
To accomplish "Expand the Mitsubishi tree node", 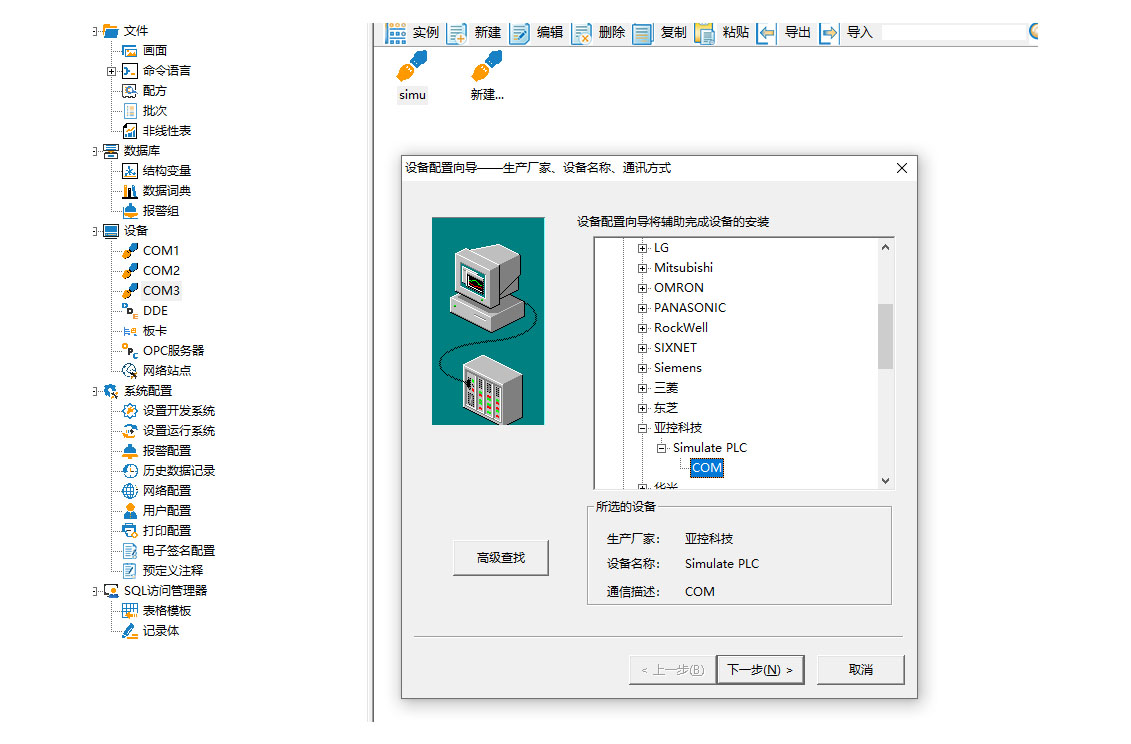I will (x=643, y=268).
